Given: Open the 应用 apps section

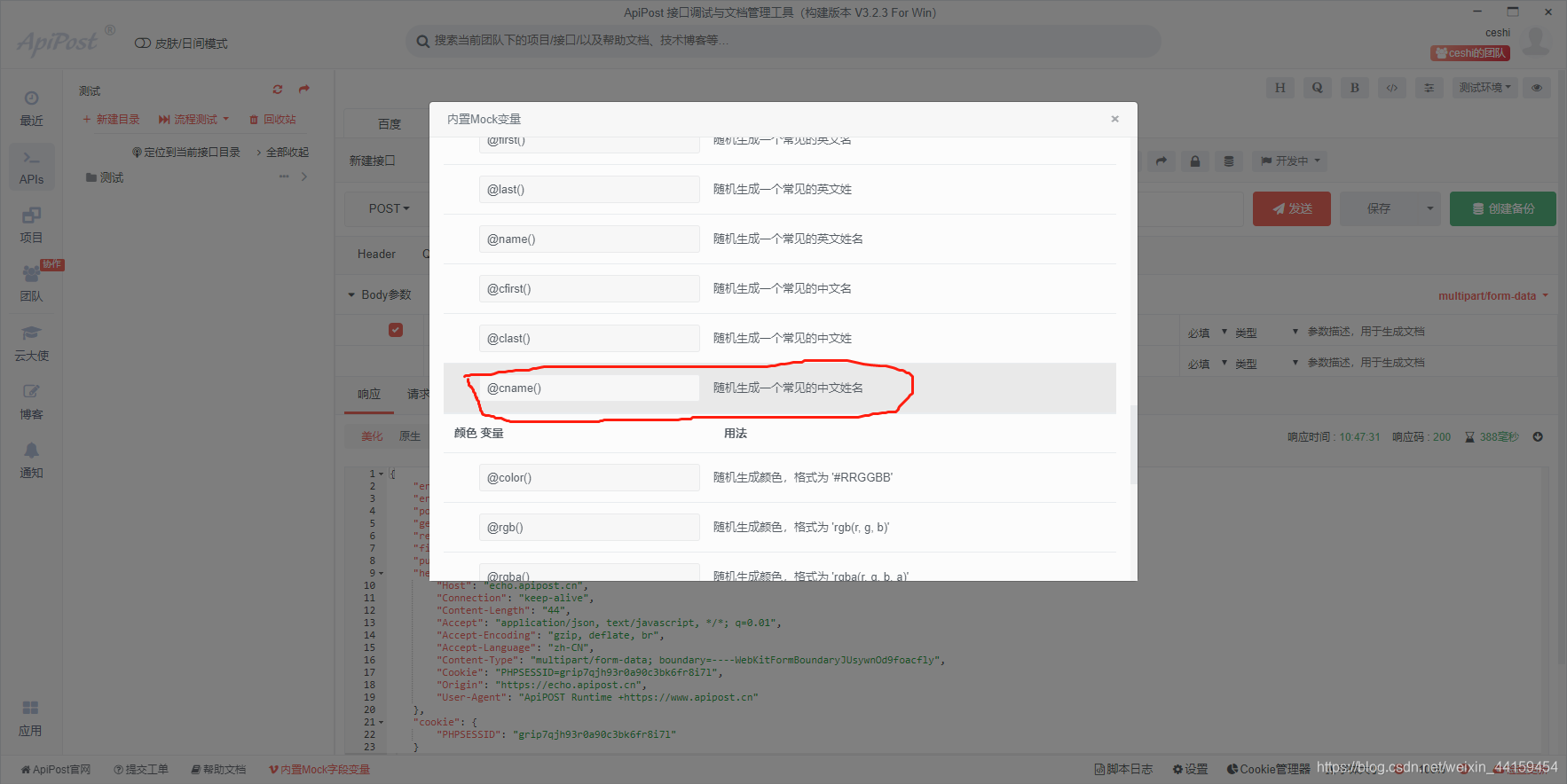Looking at the screenshot, I should 30,718.
